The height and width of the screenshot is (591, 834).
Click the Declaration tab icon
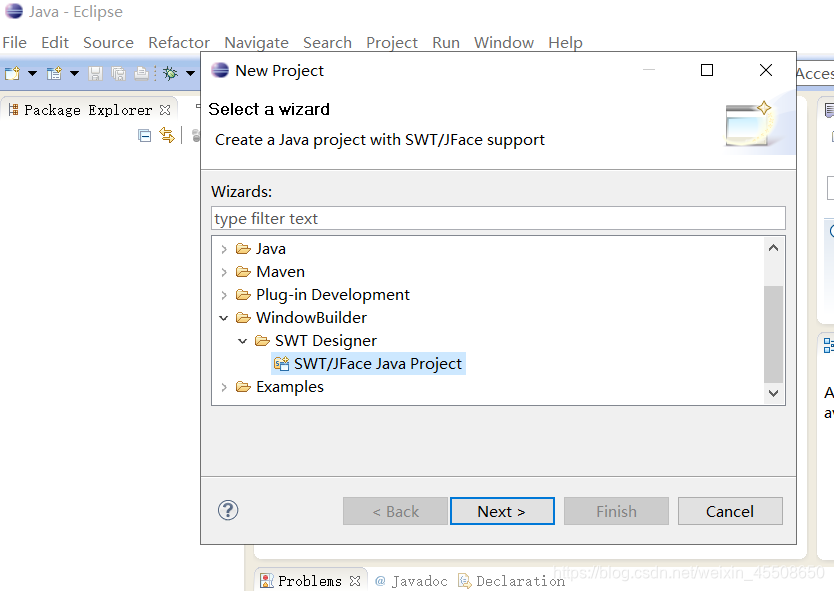pos(465,581)
